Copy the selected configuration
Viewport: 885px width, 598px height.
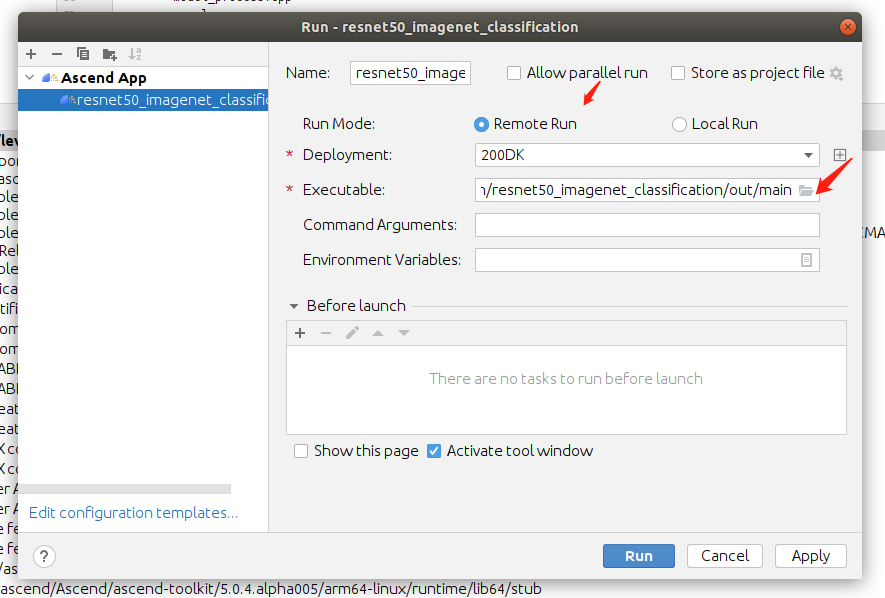point(83,53)
